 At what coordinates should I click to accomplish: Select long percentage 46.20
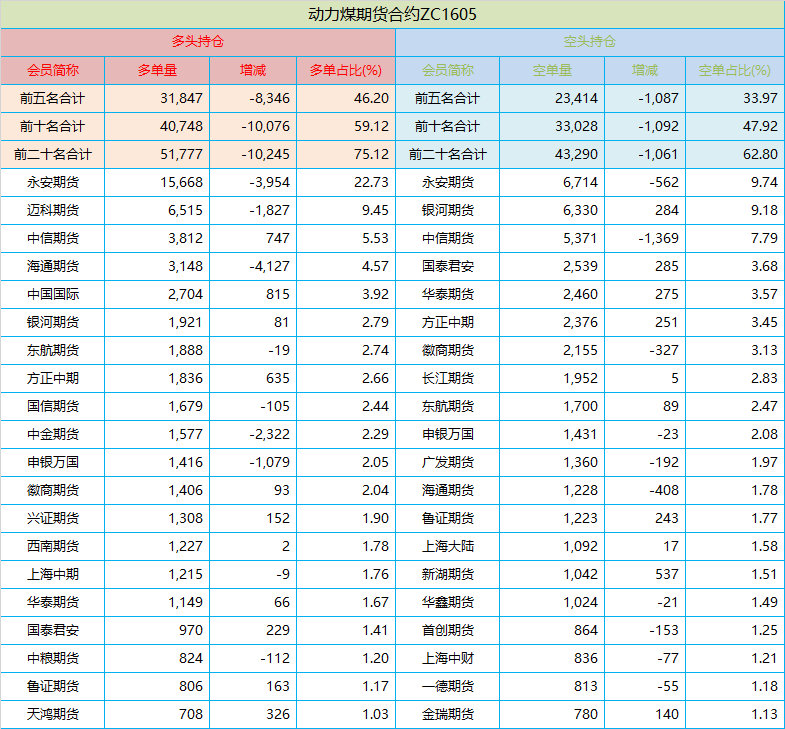click(371, 98)
